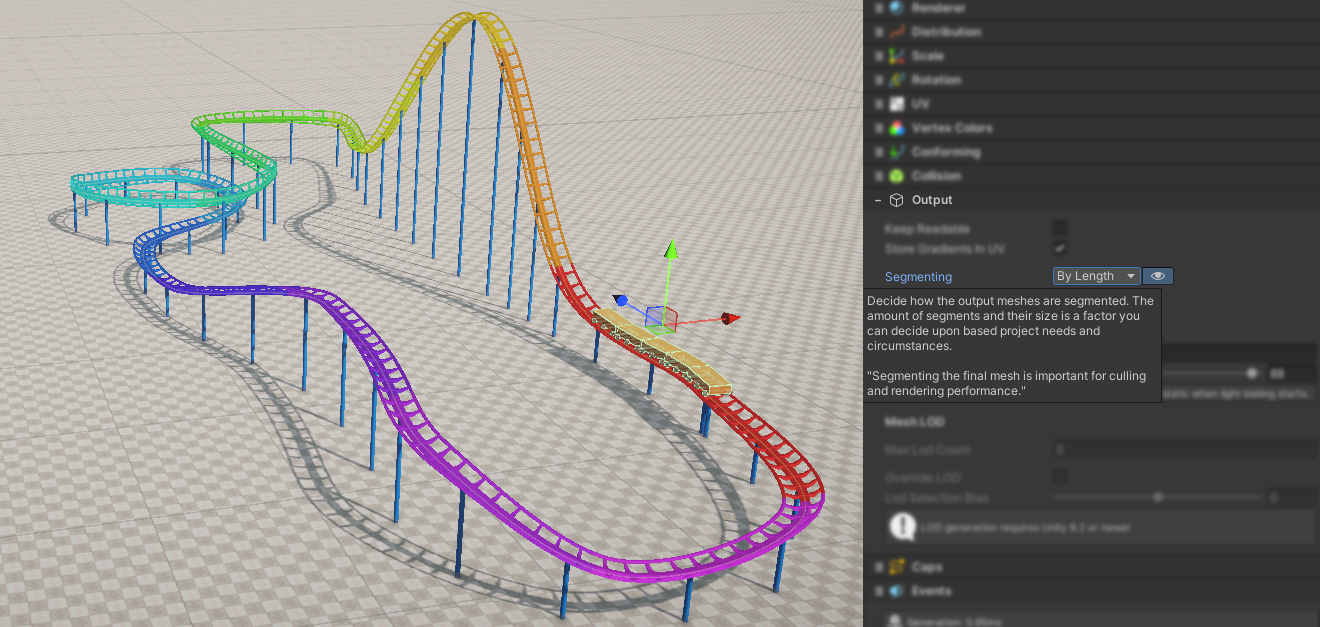Screen dimensions: 1320x627
Task: Enable the Keep Readable checkbox
Action: 1060,228
